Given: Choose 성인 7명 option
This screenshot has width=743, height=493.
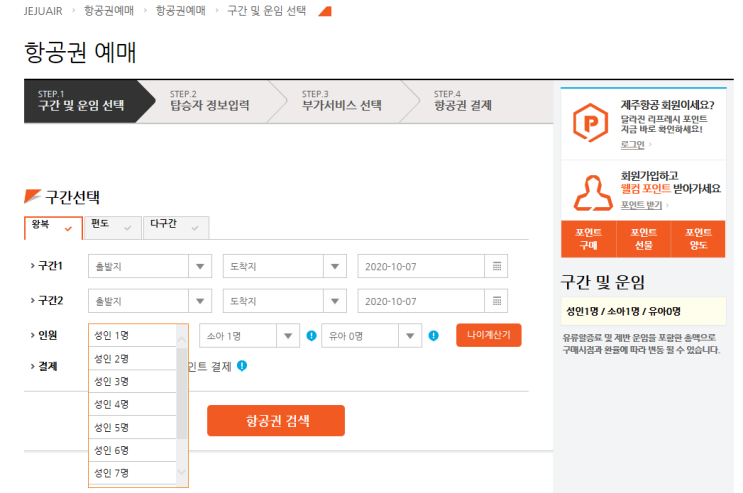Looking at the screenshot, I should [x=133, y=473].
